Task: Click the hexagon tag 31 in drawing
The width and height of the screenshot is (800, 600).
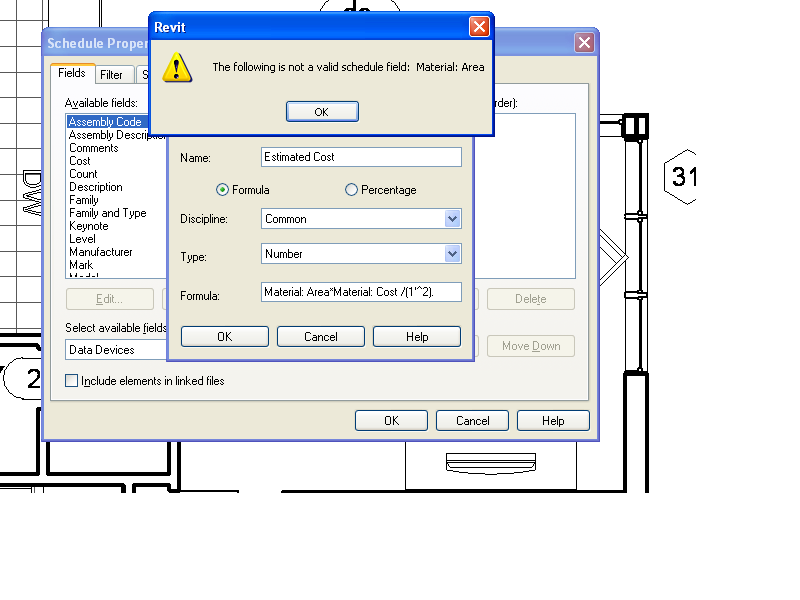Action: tap(680, 177)
